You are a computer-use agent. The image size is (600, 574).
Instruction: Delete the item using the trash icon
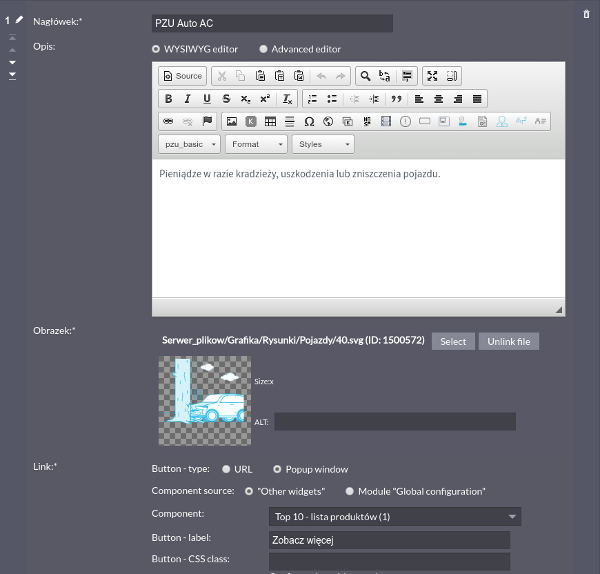pyautogui.click(x=586, y=13)
